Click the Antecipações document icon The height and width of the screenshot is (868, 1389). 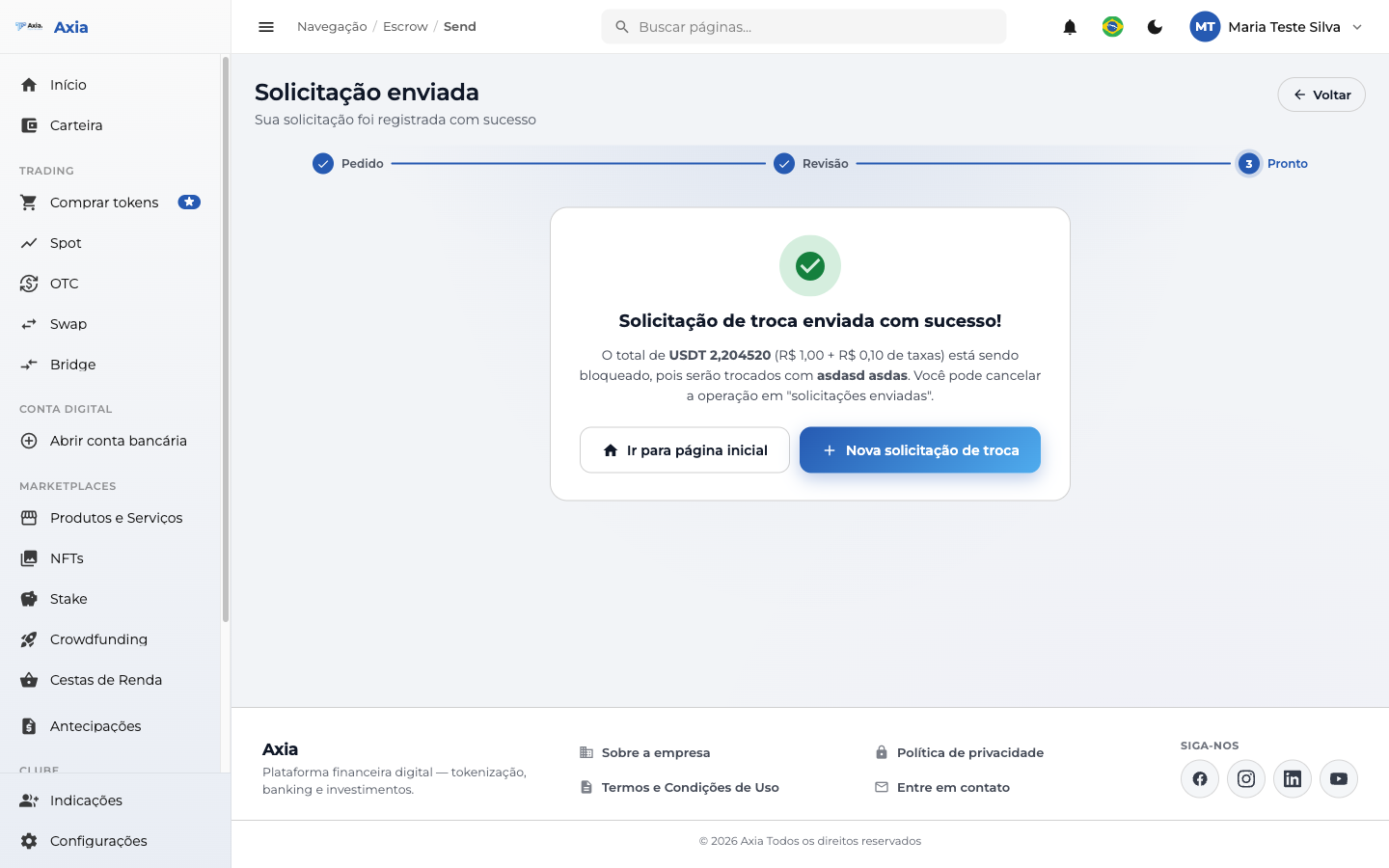coord(29,726)
